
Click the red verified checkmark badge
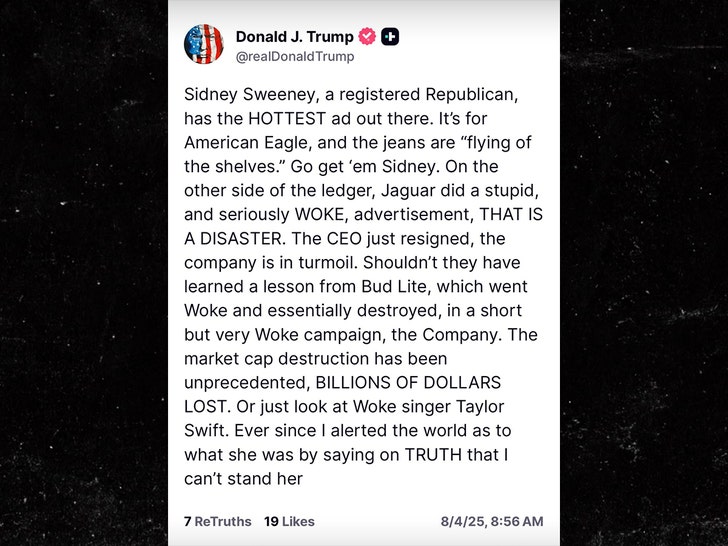(x=367, y=37)
